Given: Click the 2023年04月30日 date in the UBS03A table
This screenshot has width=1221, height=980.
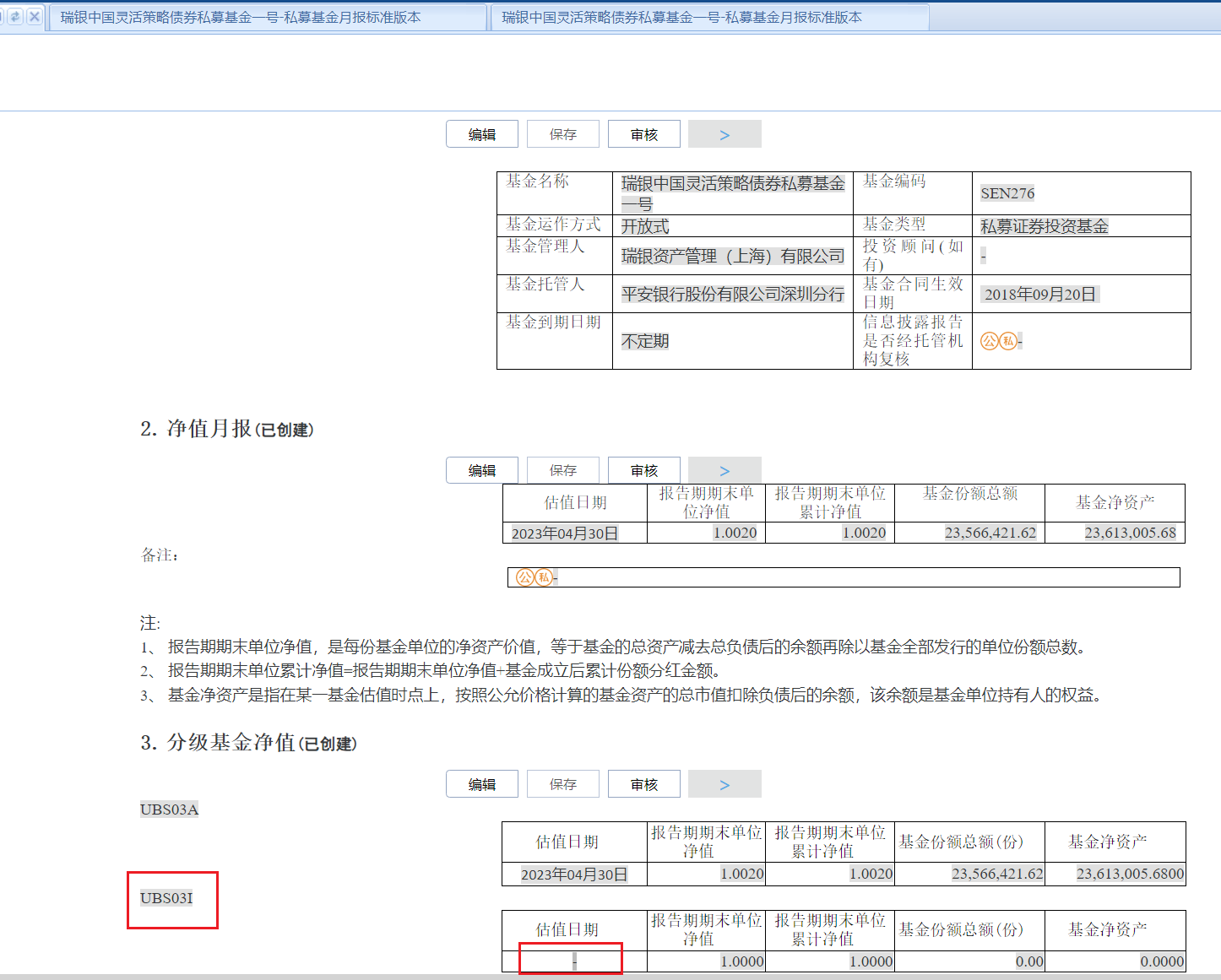Looking at the screenshot, I should pos(574,874).
